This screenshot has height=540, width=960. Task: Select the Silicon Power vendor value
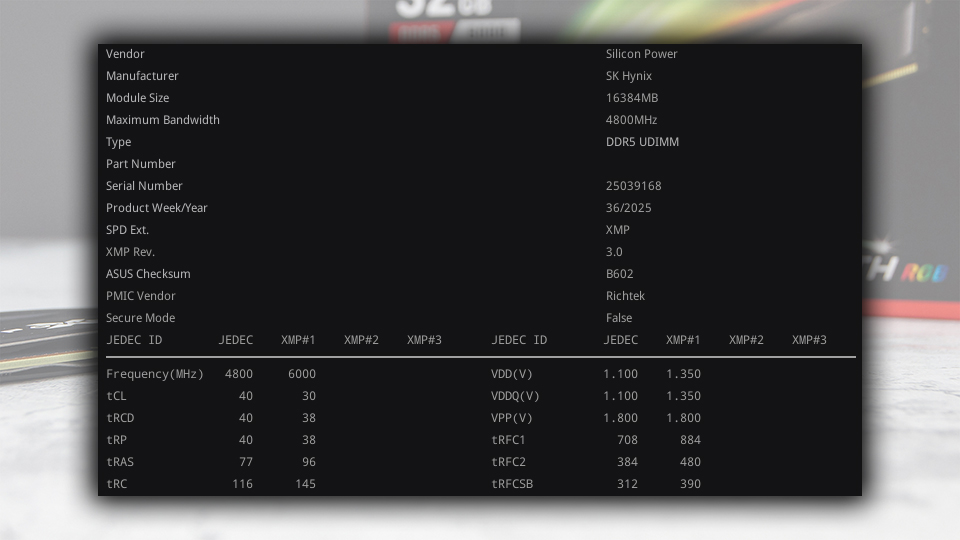[642, 54]
